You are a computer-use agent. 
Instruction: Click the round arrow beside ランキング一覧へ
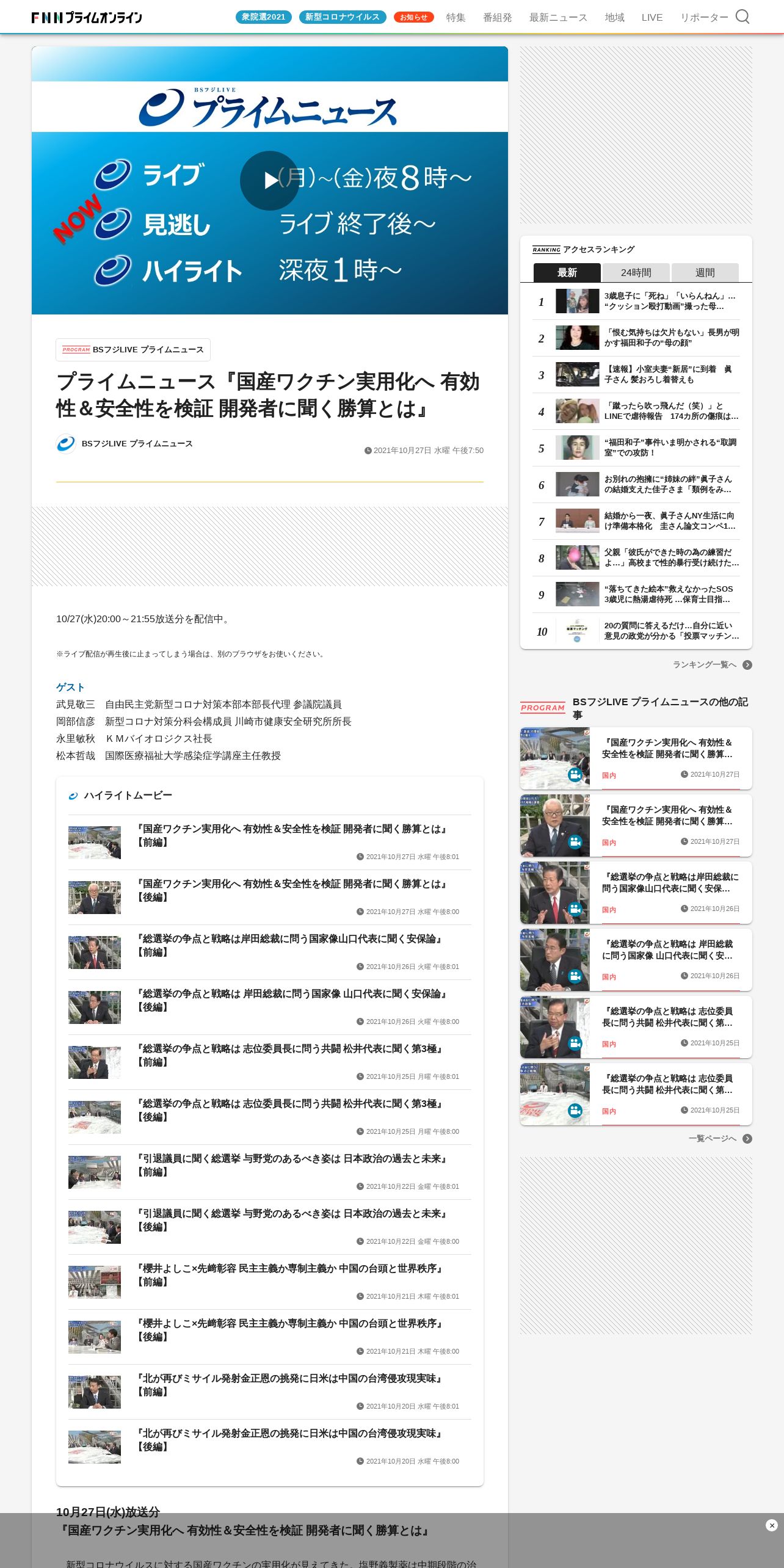point(747,665)
